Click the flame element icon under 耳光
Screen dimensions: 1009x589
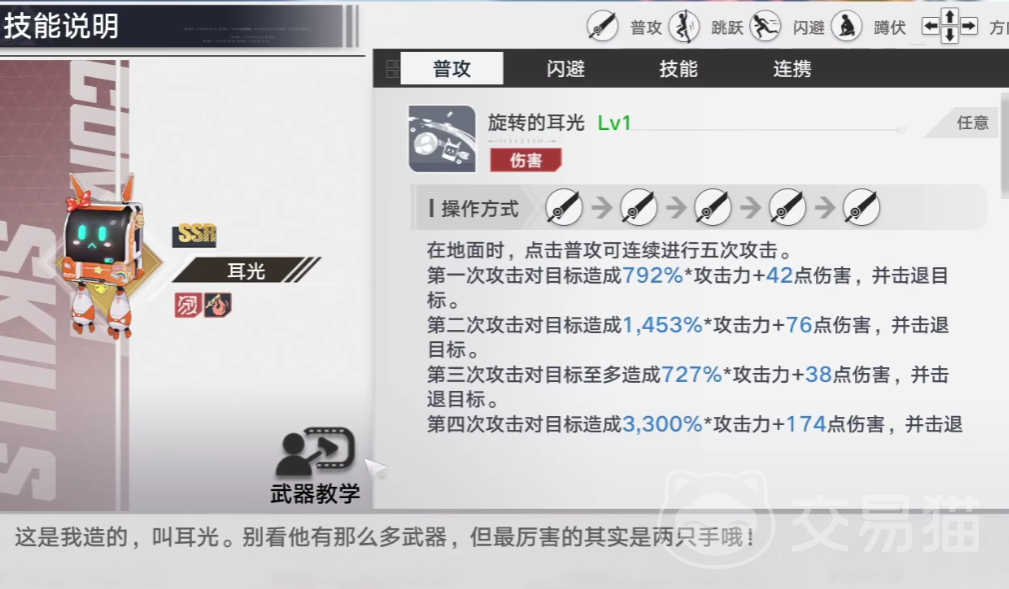[x=218, y=304]
